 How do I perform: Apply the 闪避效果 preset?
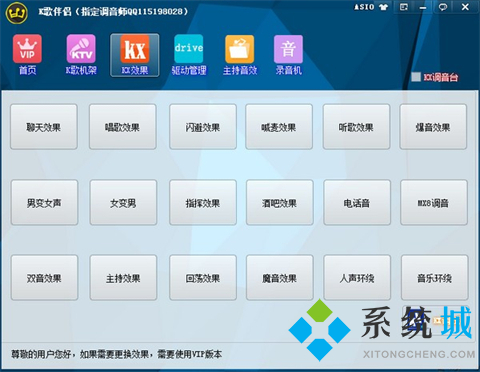click(203, 127)
